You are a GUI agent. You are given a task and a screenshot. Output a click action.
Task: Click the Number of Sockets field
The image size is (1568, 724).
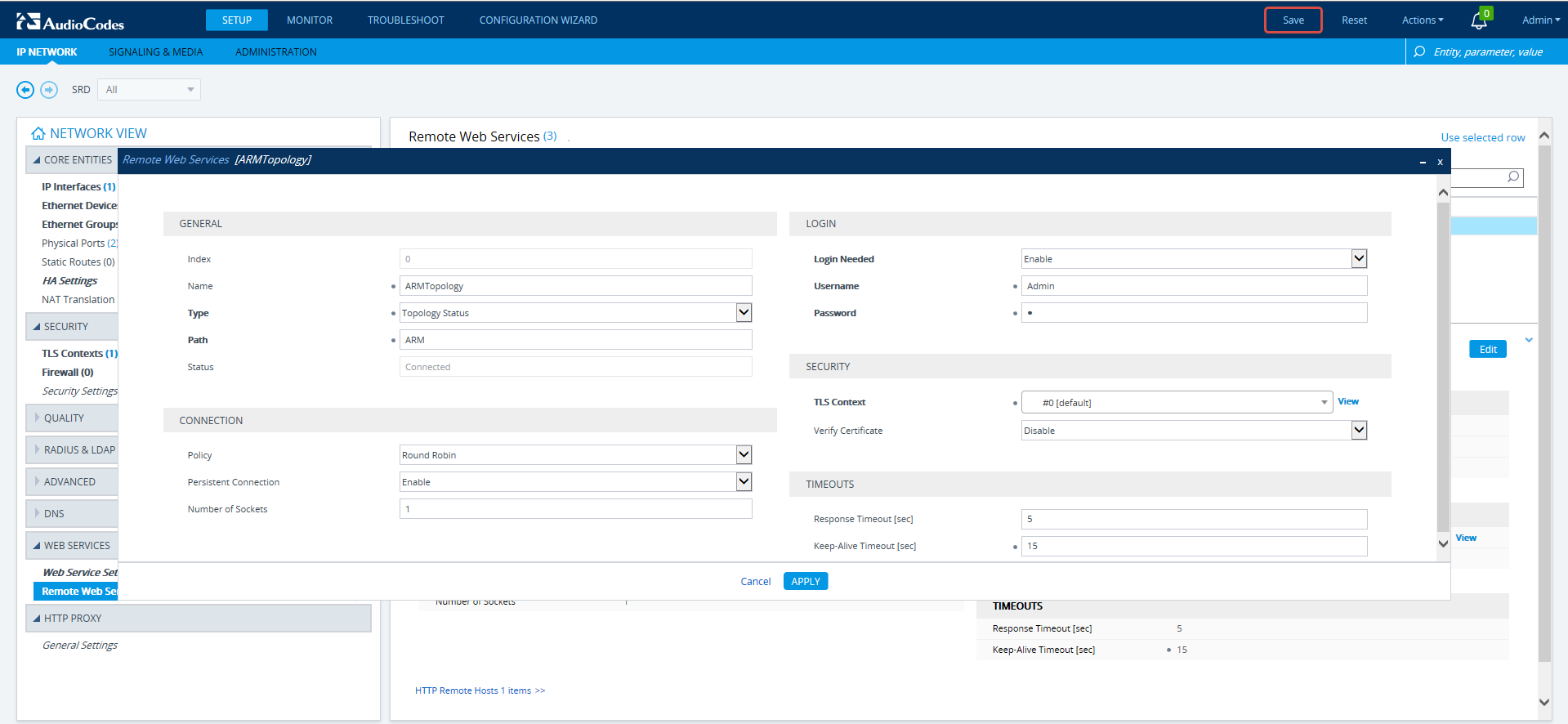point(576,509)
